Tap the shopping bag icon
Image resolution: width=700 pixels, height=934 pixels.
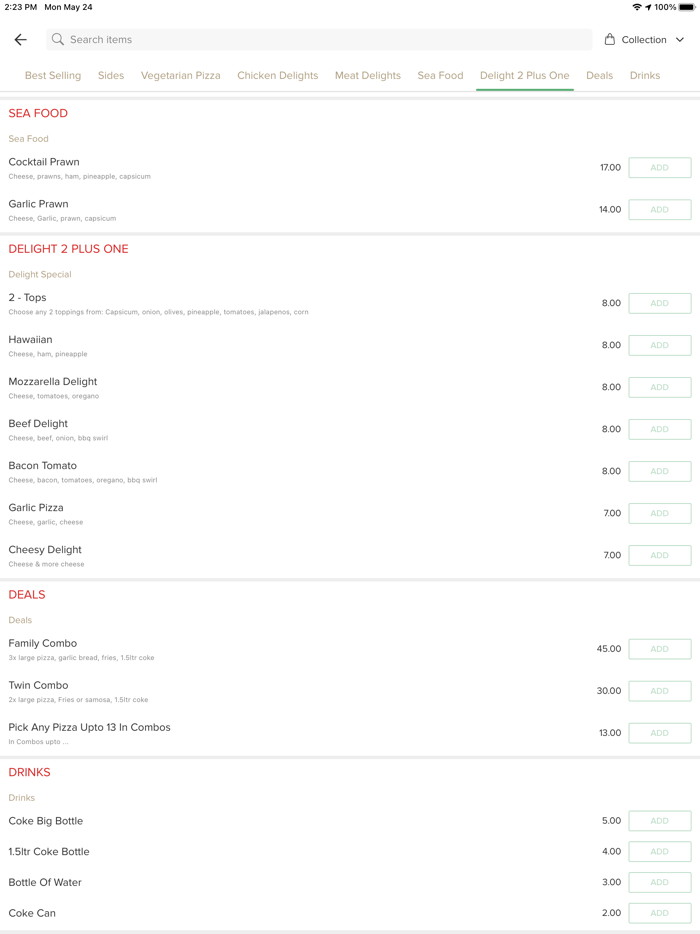pyautogui.click(x=610, y=40)
